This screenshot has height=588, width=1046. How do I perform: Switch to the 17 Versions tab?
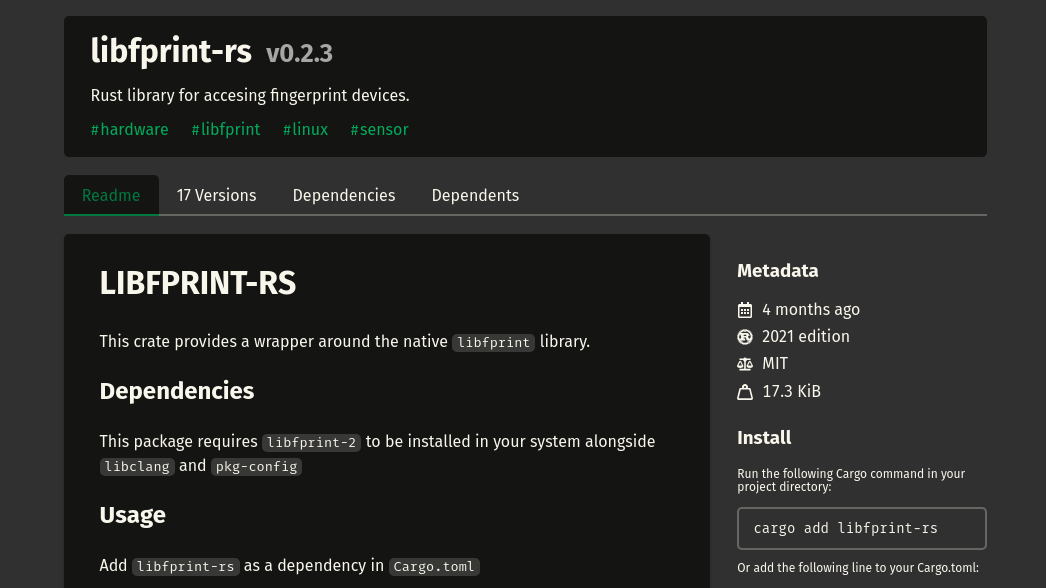click(216, 195)
